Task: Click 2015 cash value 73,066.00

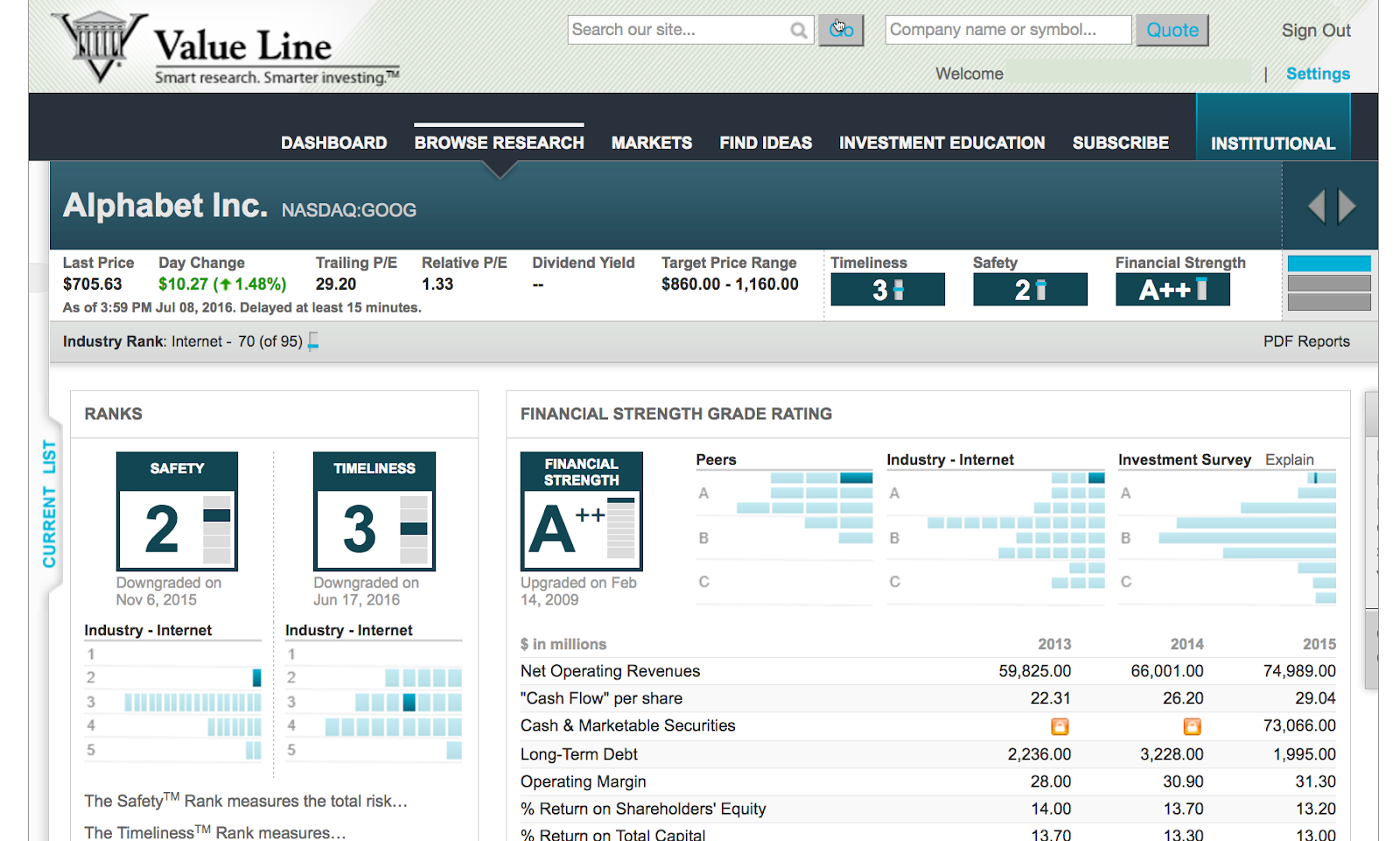Action: click(x=1299, y=725)
